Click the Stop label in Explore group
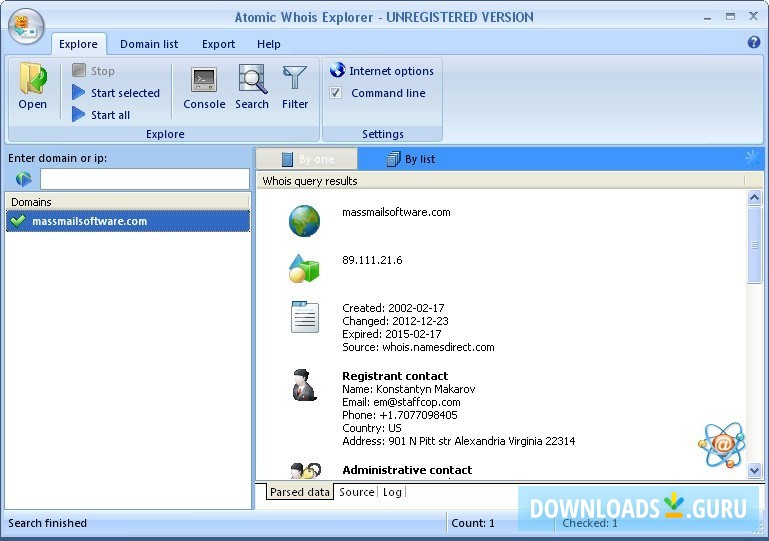 coord(103,71)
